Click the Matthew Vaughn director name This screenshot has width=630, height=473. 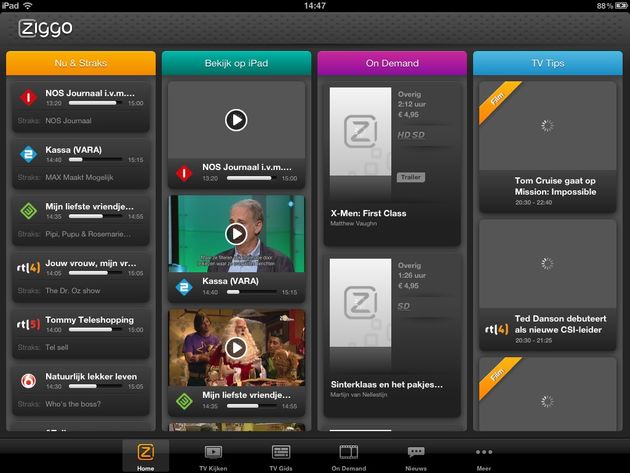(354, 223)
